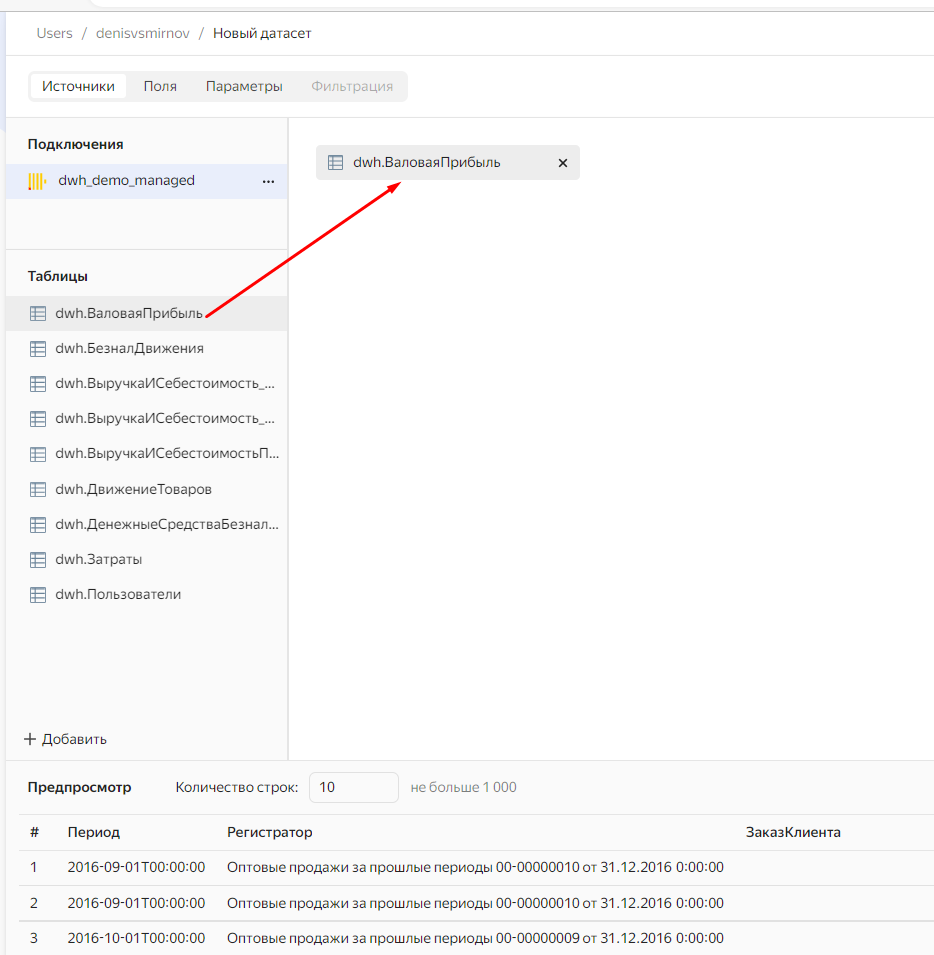Click table icon next to dwh.Пользователи
The height and width of the screenshot is (955, 934).
pyautogui.click(x=38, y=595)
